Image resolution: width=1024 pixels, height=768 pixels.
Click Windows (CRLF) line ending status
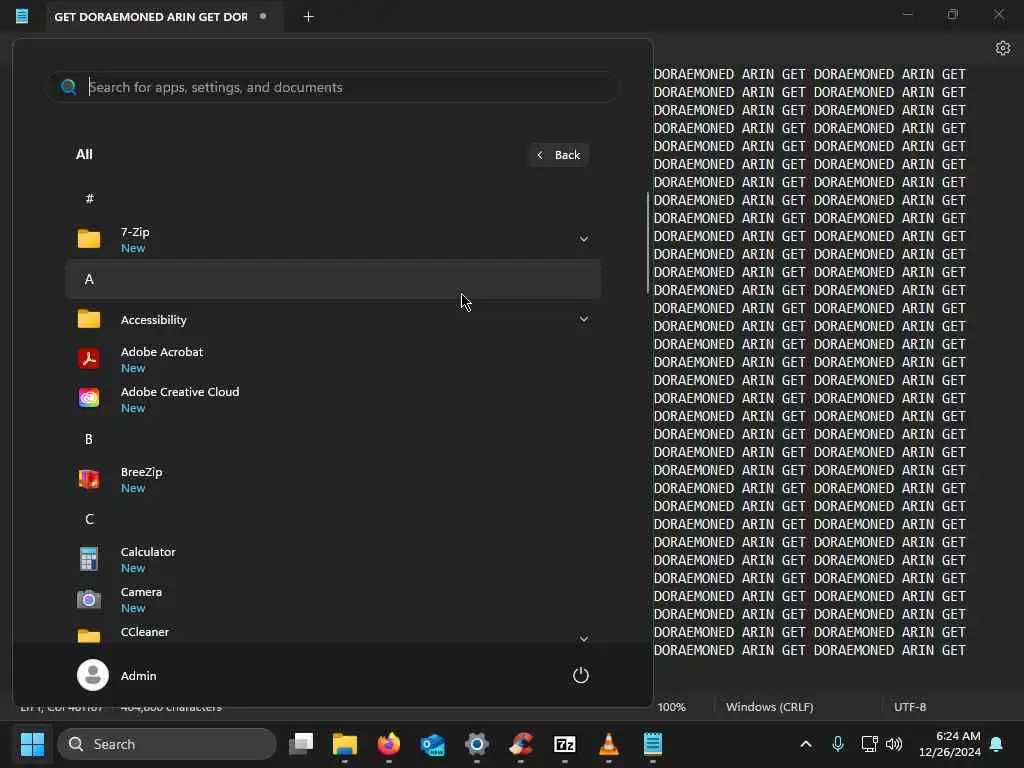click(x=769, y=707)
